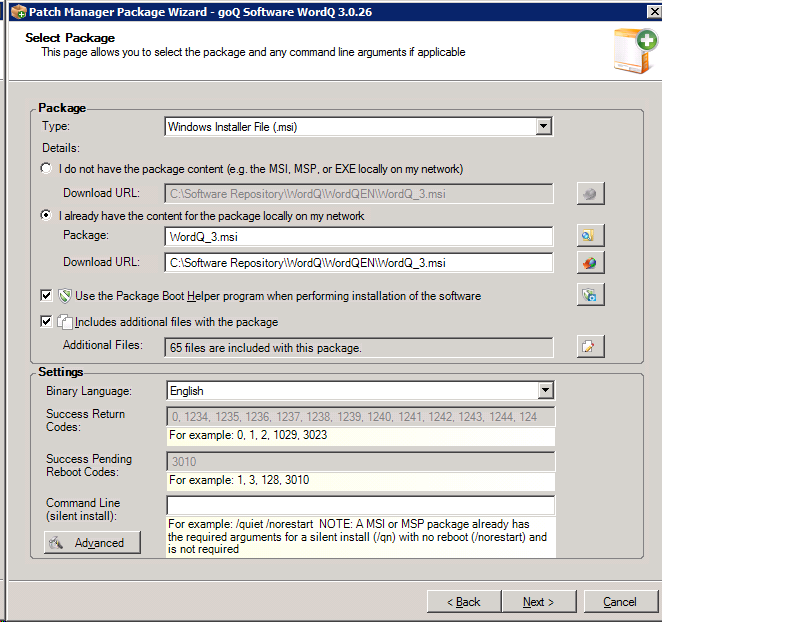Click the Success Return Codes field
The image size is (800, 622).
click(361, 417)
